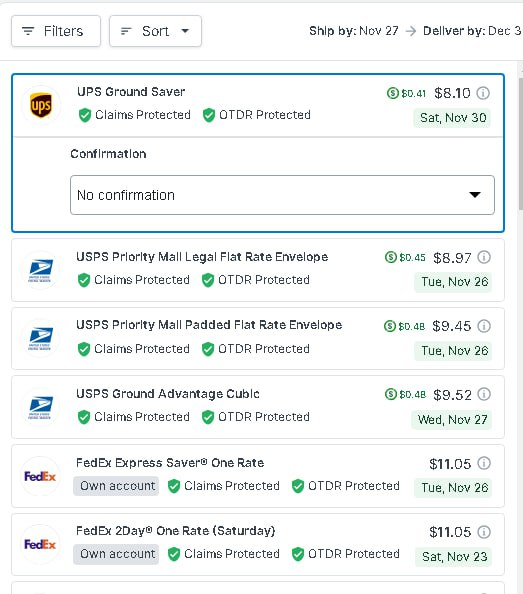Click OTDR Protected shield on FedEx 2Day
The width and height of the screenshot is (523, 594).
pyautogui.click(x=298, y=554)
